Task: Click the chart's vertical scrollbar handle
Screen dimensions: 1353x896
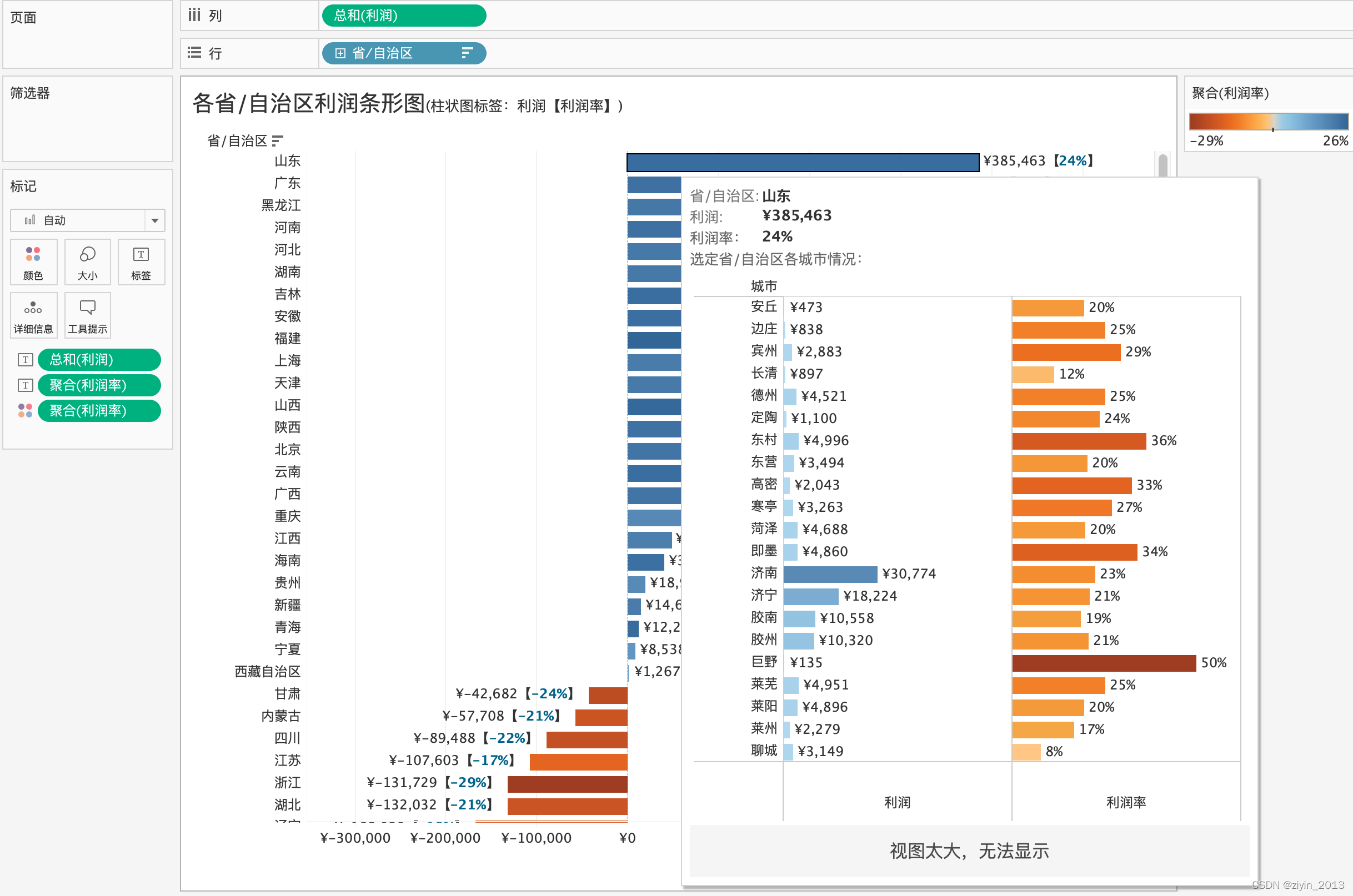Action: (x=1162, y=166)
